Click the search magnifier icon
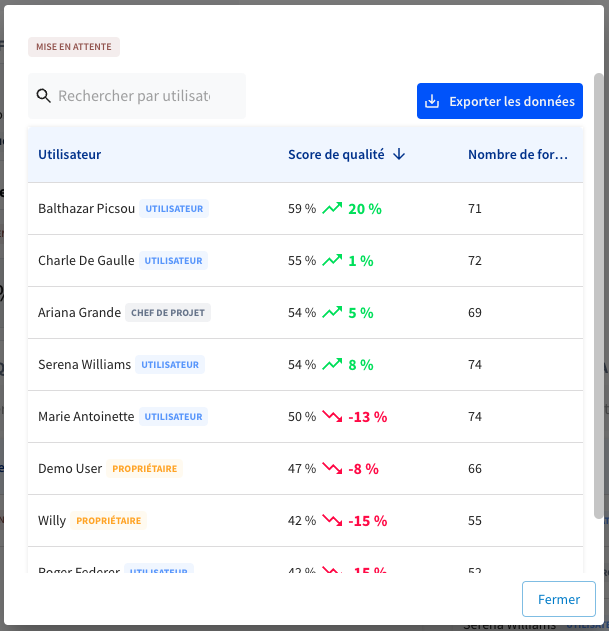This screenshot has width=609, height=631. pos(43,96)
